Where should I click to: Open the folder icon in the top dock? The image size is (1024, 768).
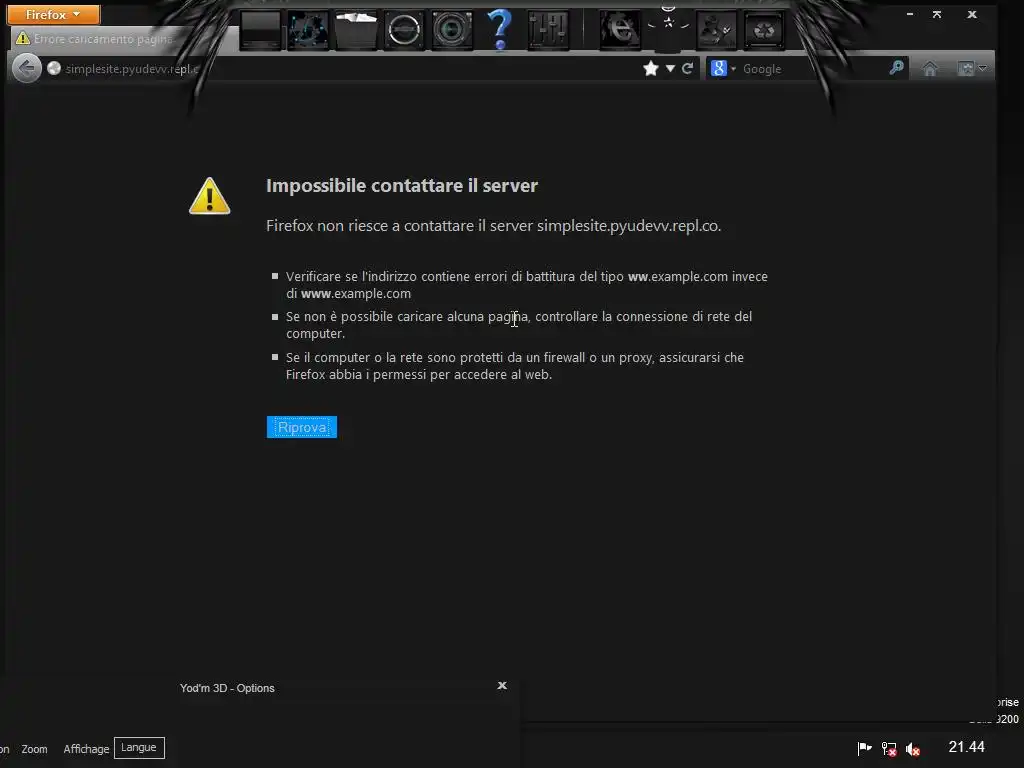(x=356, y=29)
